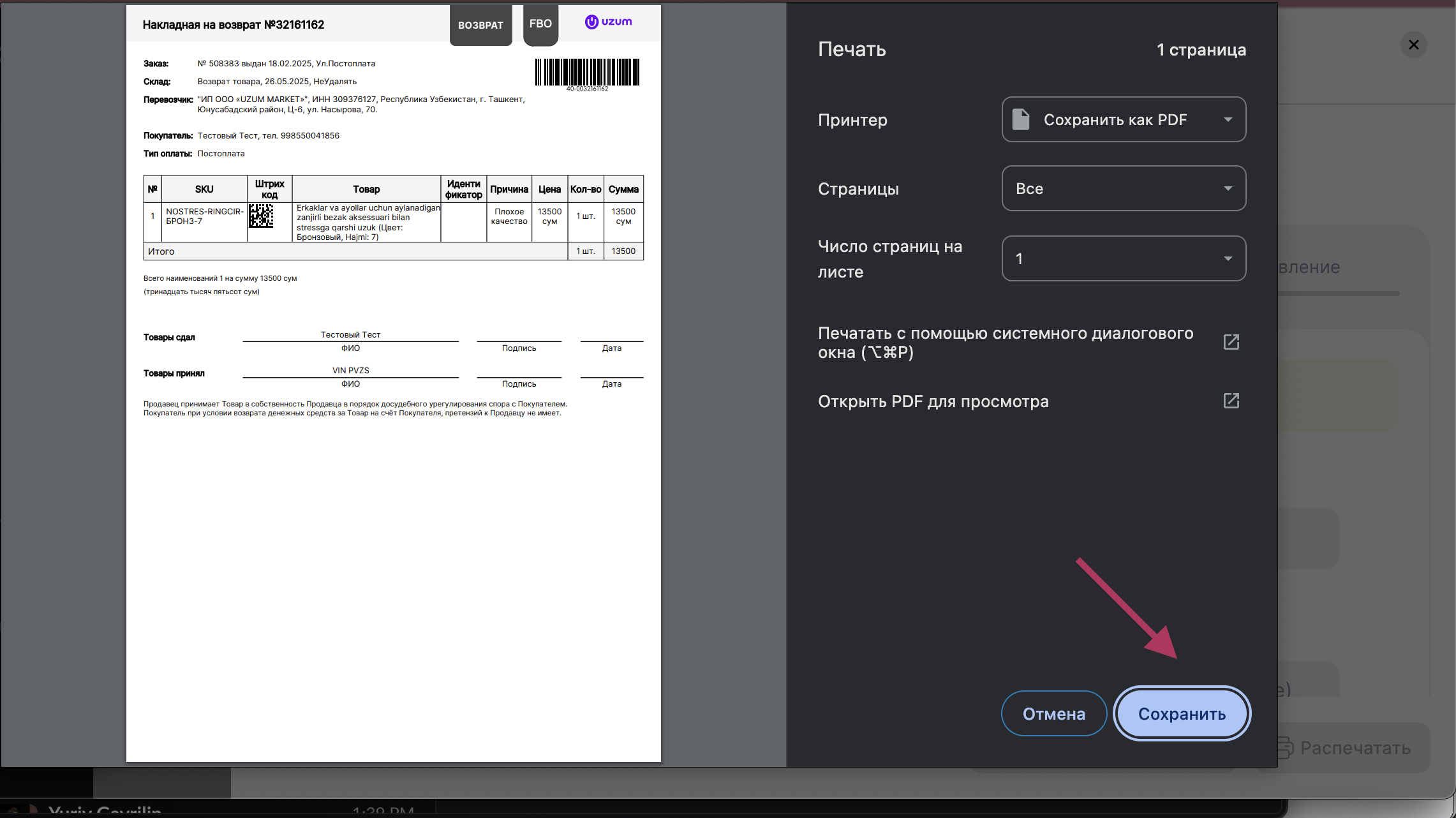The height and width of the screenshot is (818, 1456).
Task: Click external-link icon beside system dialog print option
Action: pyautogui.click(x=1231, y=342)
